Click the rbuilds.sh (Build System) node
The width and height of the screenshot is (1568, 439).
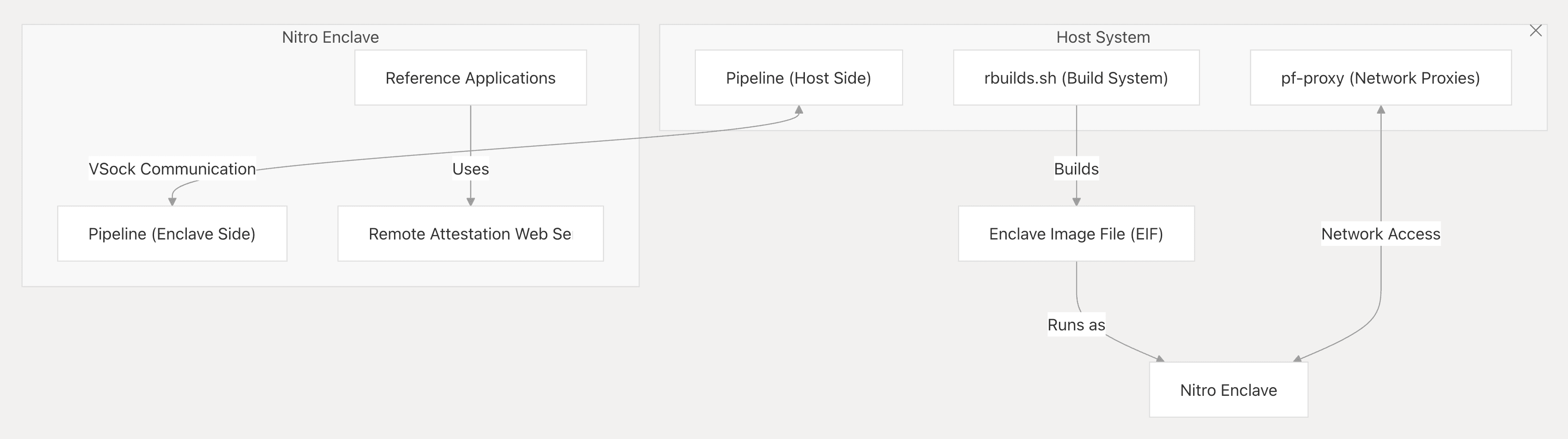(1076, 78)
